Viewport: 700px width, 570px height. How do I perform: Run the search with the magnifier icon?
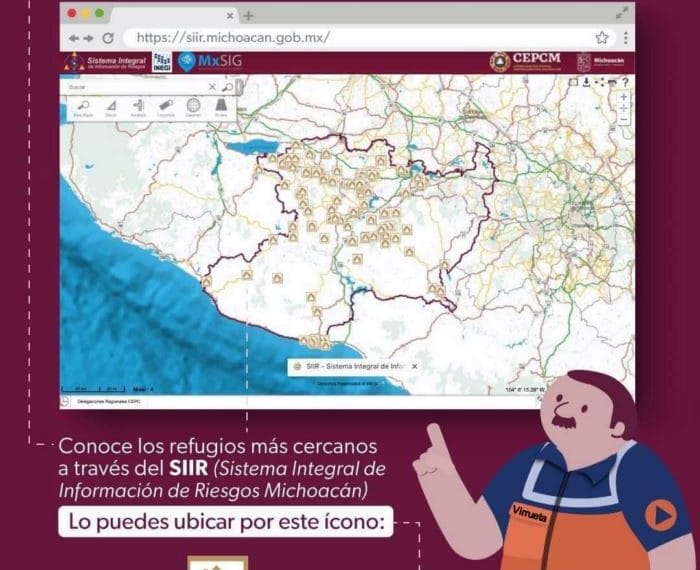(227, 87)
